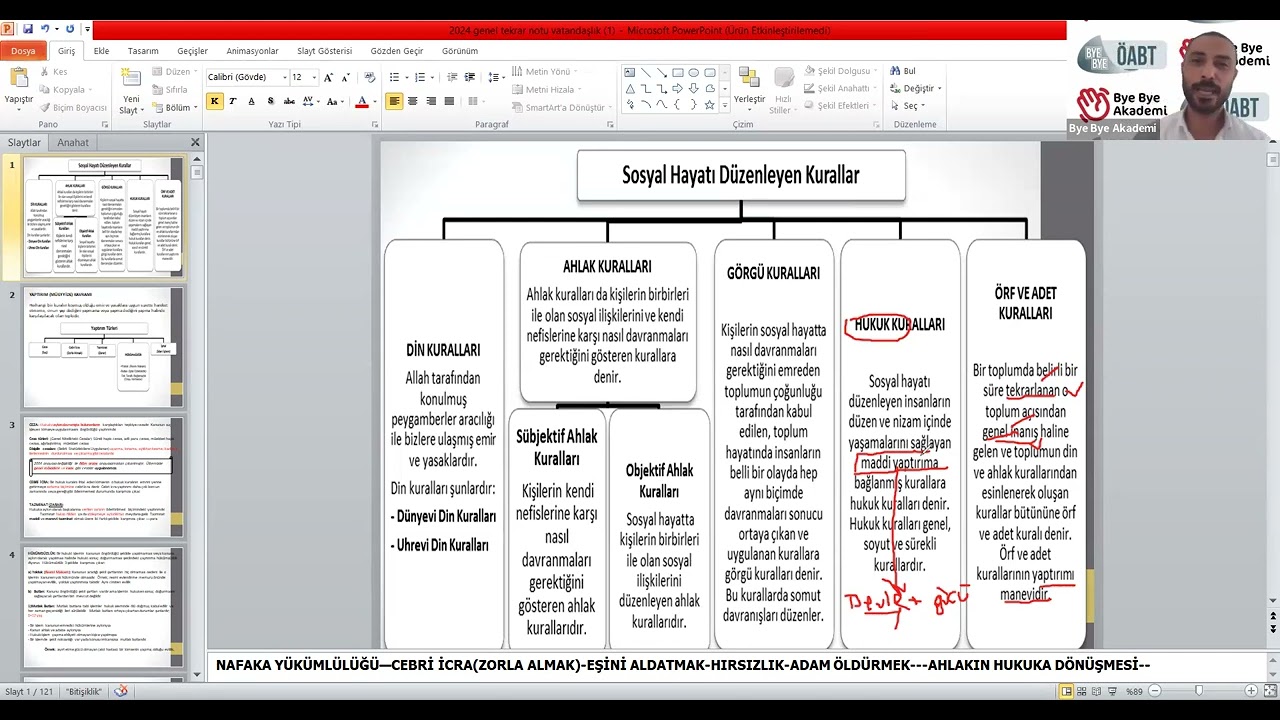Start slide show from status bar

pyautogui.click(x=1112, y=691)
